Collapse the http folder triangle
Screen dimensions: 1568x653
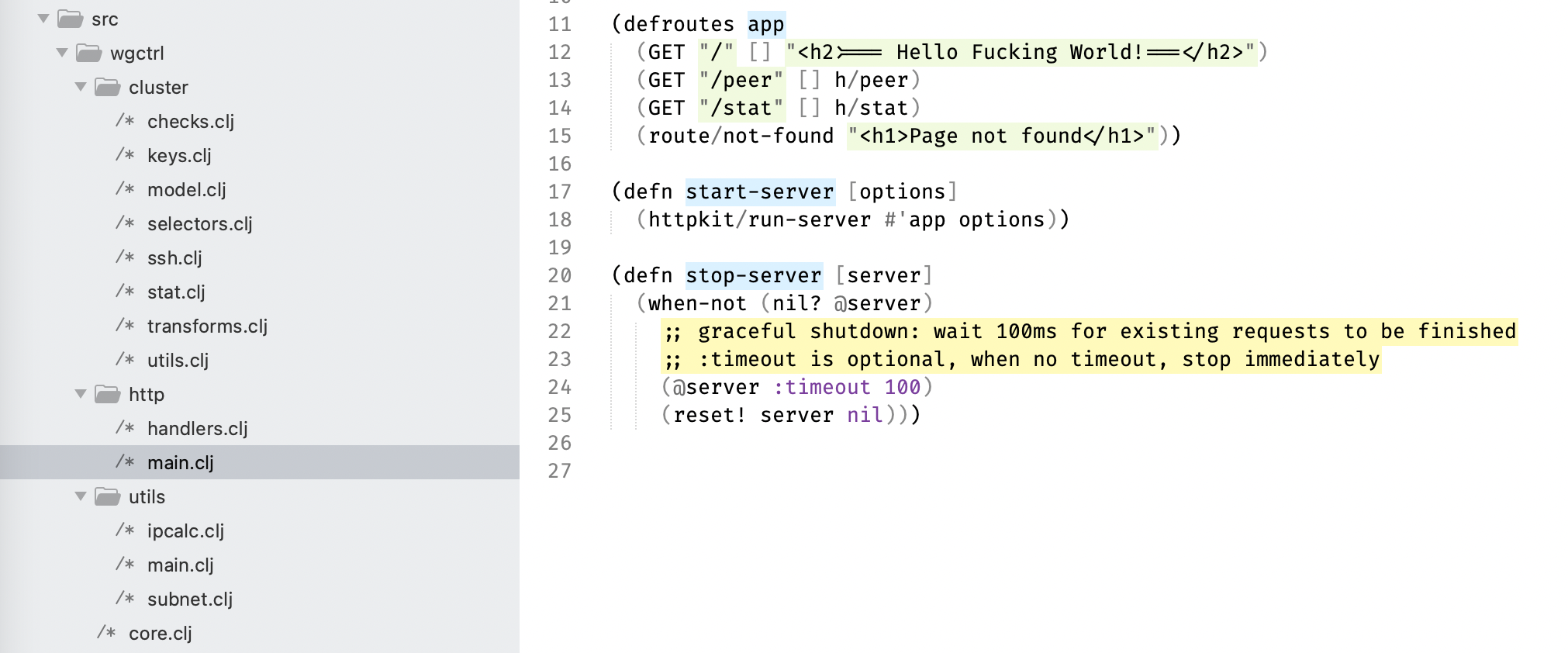(x=81, y=394)
